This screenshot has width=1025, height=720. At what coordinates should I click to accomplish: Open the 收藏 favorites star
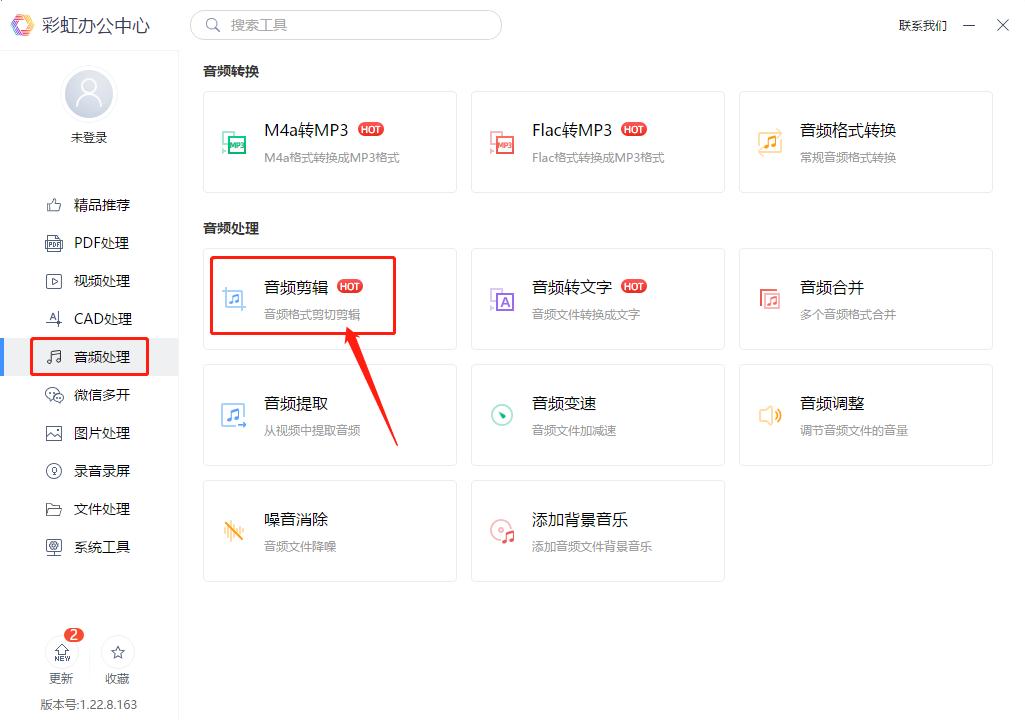click(x=117, y=658)
